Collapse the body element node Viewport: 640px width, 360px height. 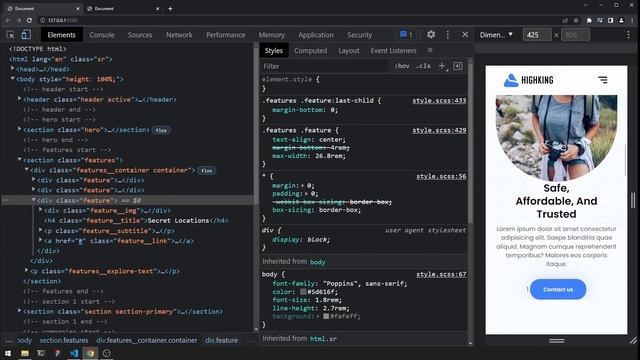tap(12, 78)
